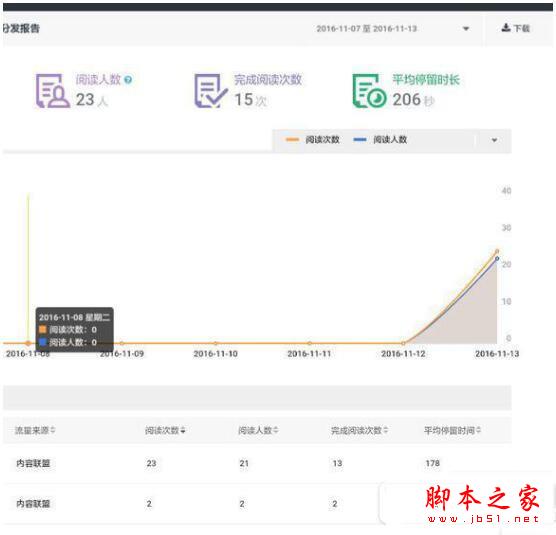Click the 2016-11-12 data point on chart
Image resolution: width=556 pixels, height=535 pixels.
click(403, 343)
